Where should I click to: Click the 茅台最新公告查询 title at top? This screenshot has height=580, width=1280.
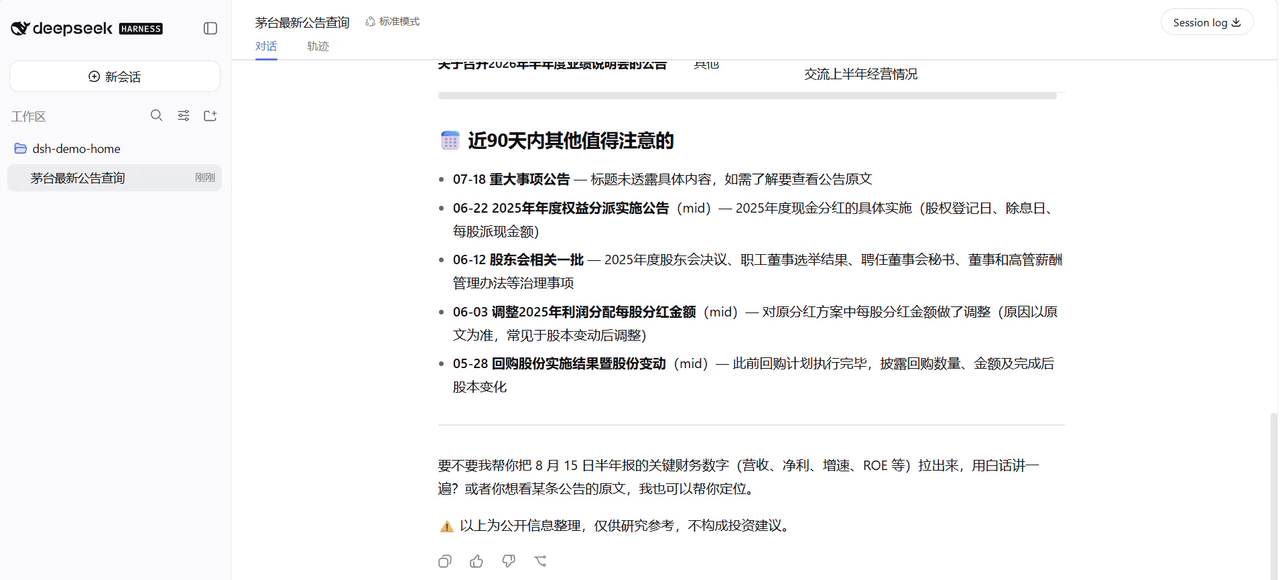[302, 22]
